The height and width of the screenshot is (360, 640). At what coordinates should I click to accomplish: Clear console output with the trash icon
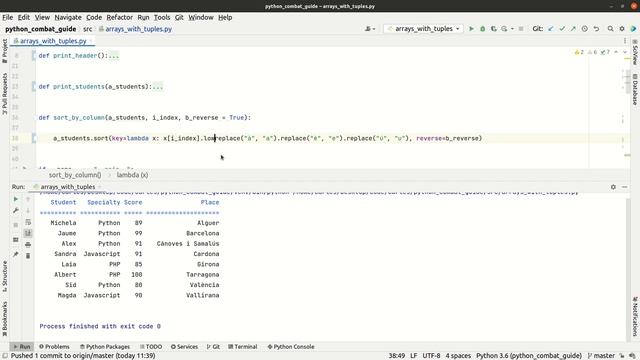click(x=28, y=256)
